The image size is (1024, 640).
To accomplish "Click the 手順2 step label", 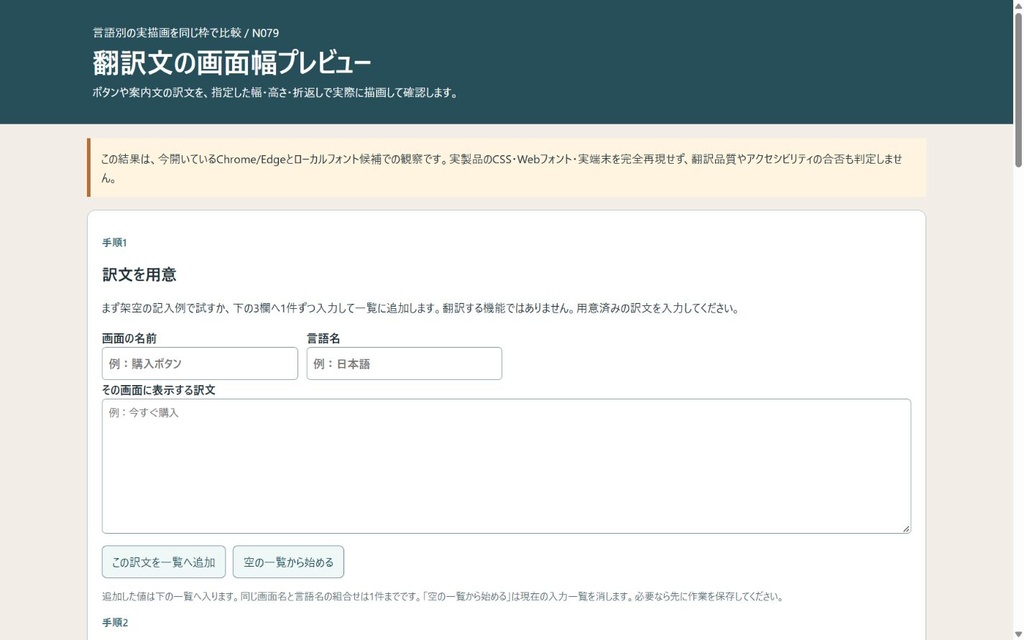I will coord(115,623).
